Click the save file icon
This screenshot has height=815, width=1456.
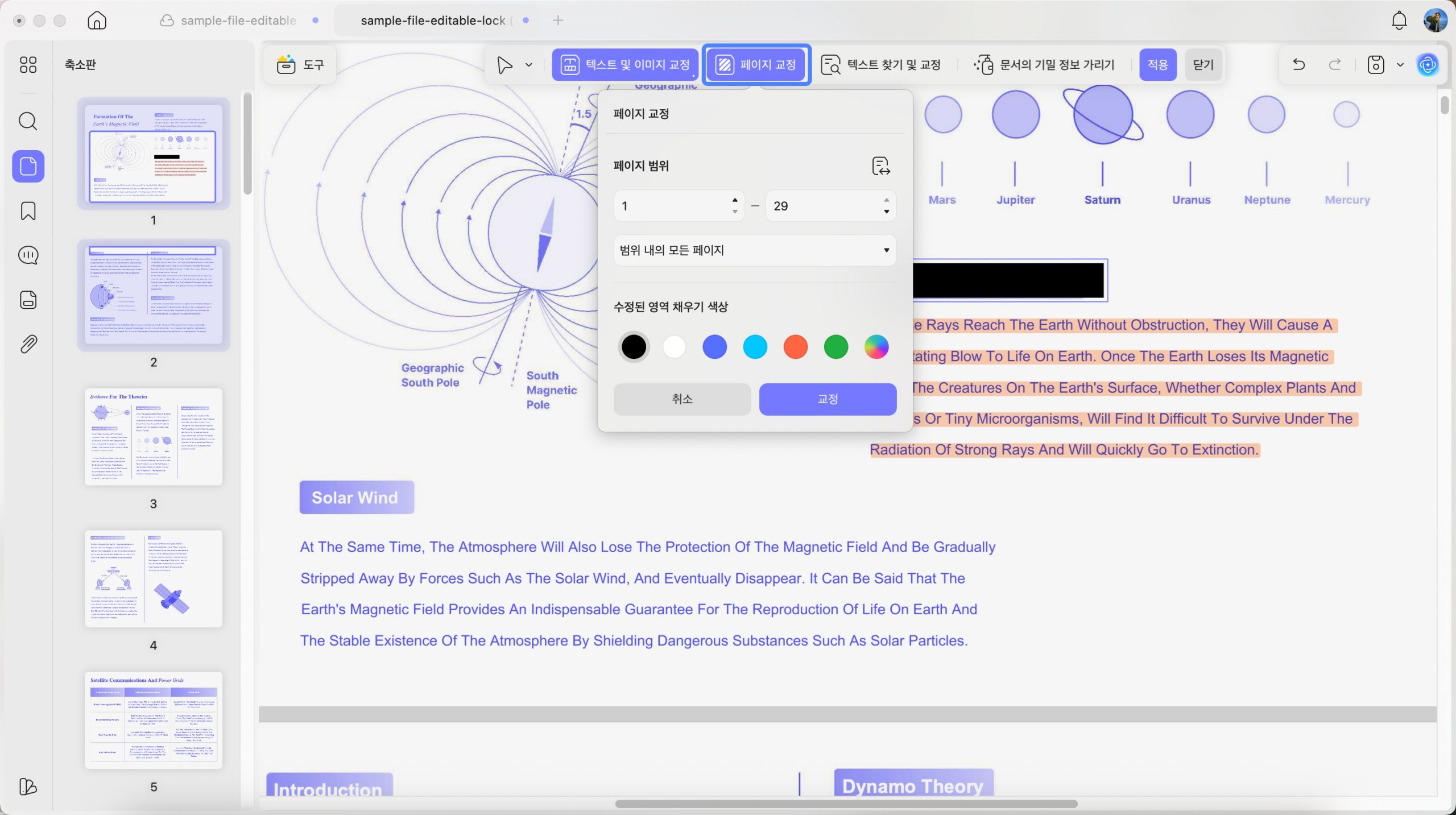point(1375,64)
